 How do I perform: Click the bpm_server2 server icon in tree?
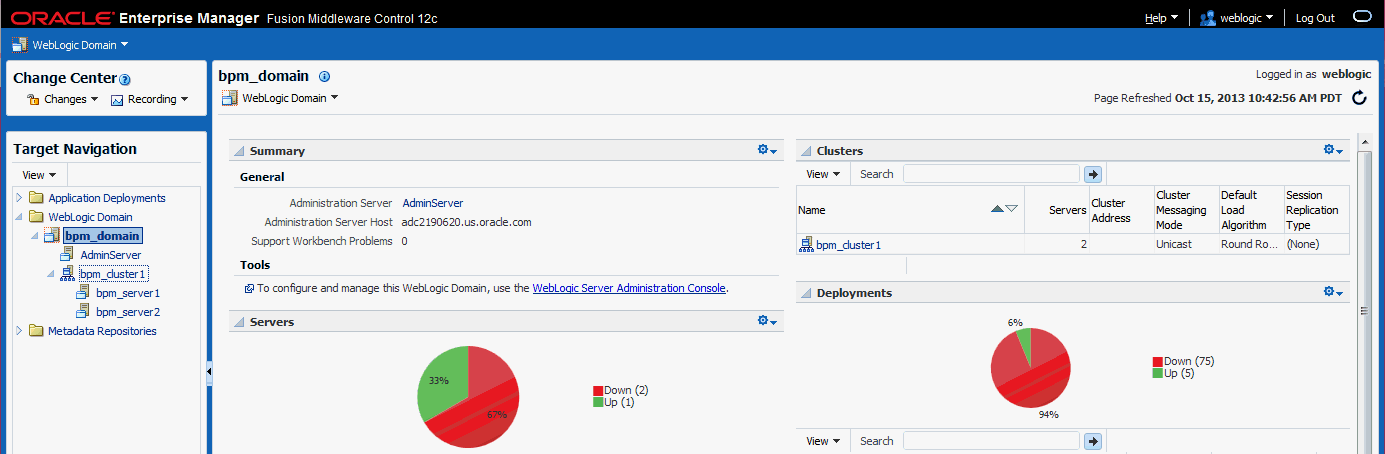(83, 312)
